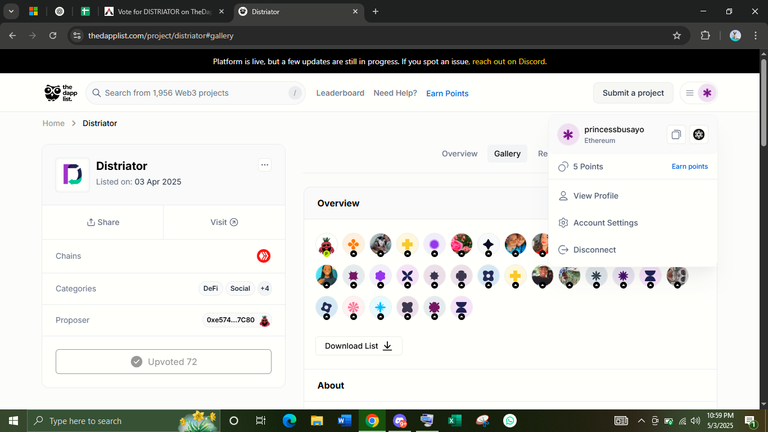This screenshot has height=432, width=768.
Task: Switch to the Overview tab
Action: click(459, 154)
